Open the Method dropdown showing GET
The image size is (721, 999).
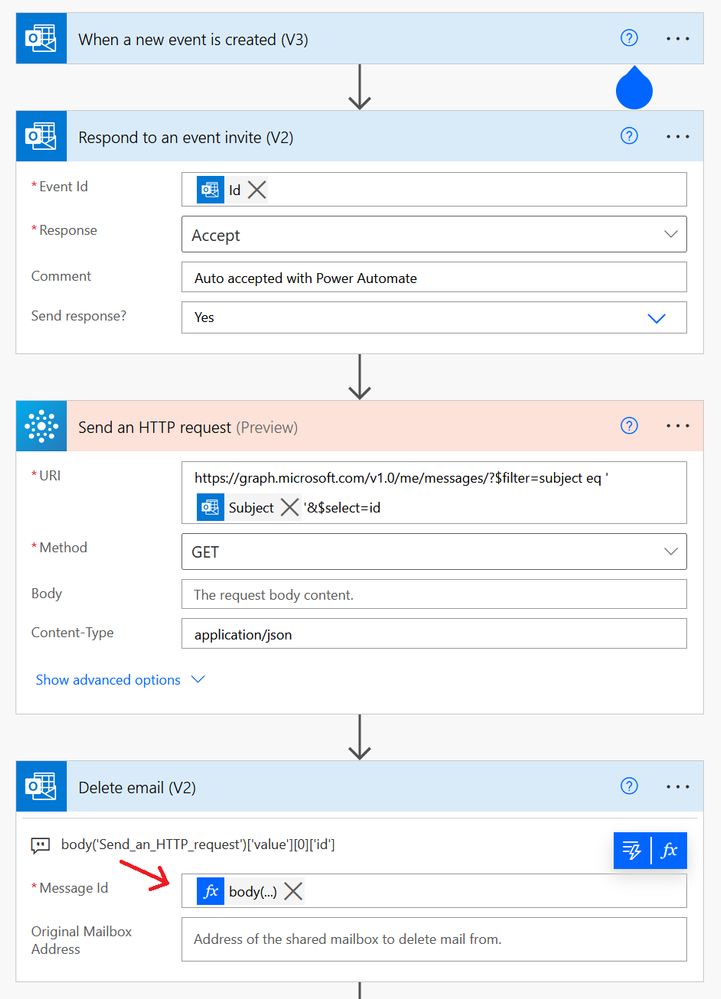pyautogui.click(x=434, y=552)
